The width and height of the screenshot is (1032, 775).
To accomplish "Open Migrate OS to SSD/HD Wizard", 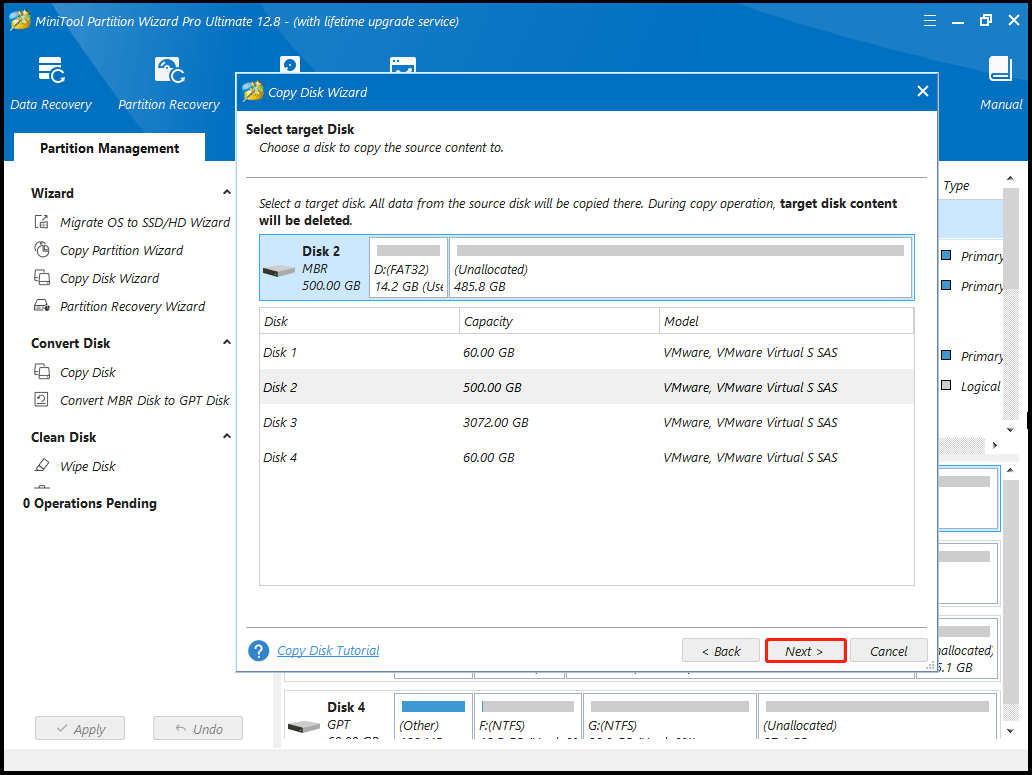I will (145, 222).
